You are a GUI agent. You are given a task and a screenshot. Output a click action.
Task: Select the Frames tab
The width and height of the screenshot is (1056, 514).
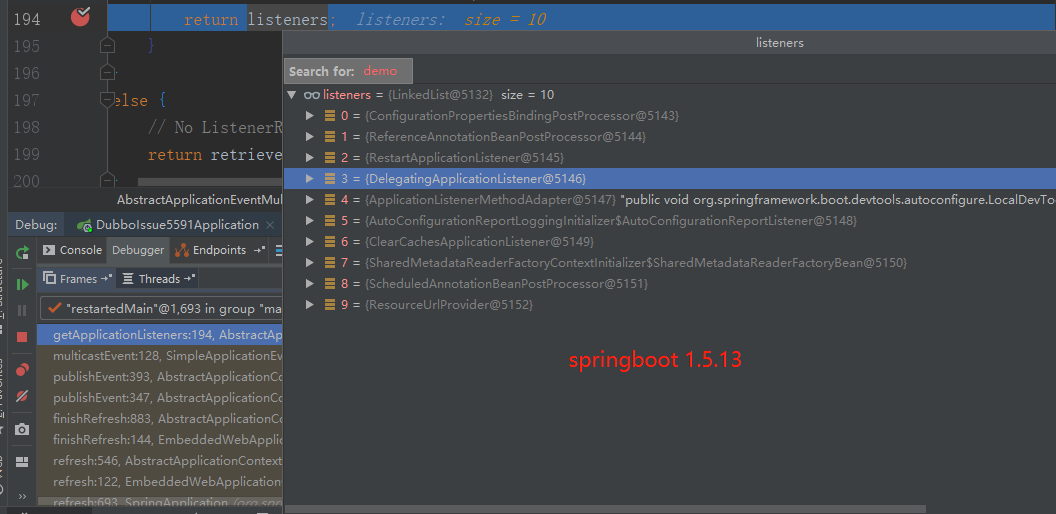tap(78, 278)
